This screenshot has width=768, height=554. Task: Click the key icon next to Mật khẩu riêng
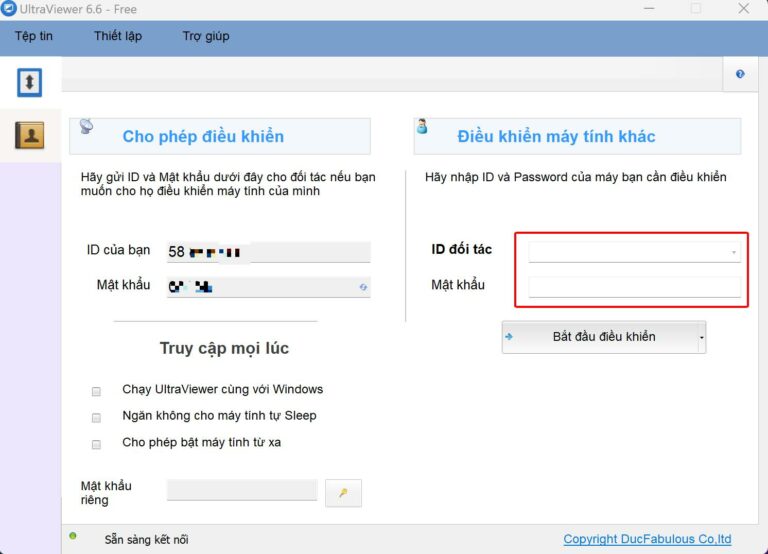(343, 493)
